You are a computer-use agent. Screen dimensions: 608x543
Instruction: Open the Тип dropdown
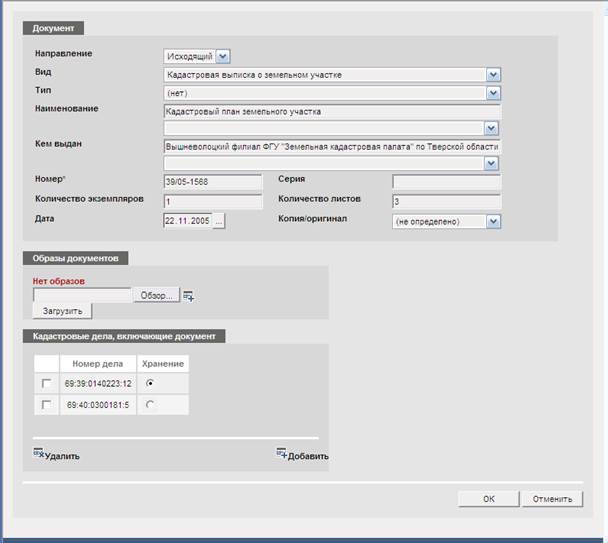tap(492, 92)
